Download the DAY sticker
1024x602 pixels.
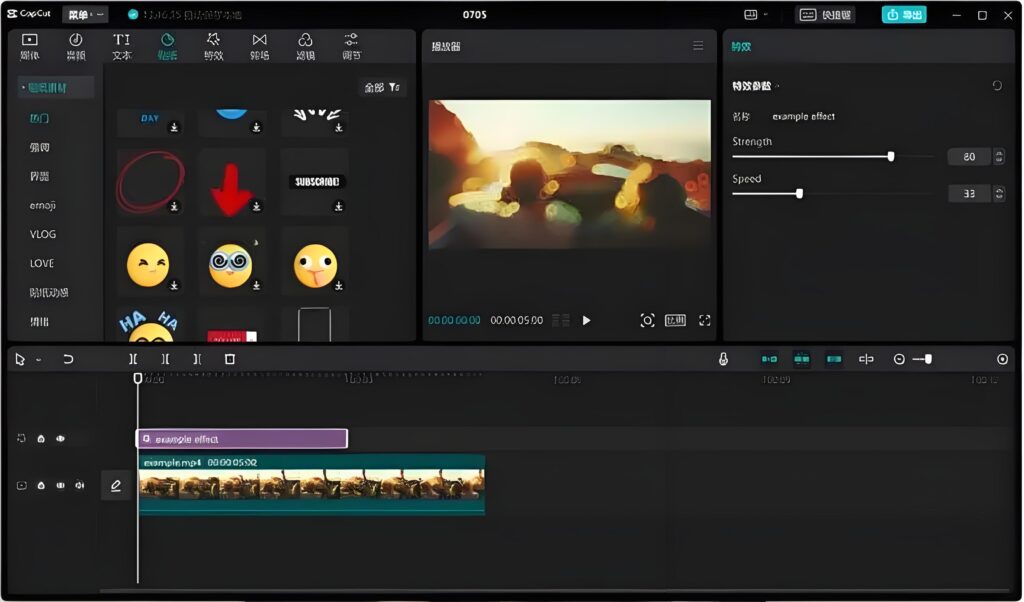tap(174, 127)
